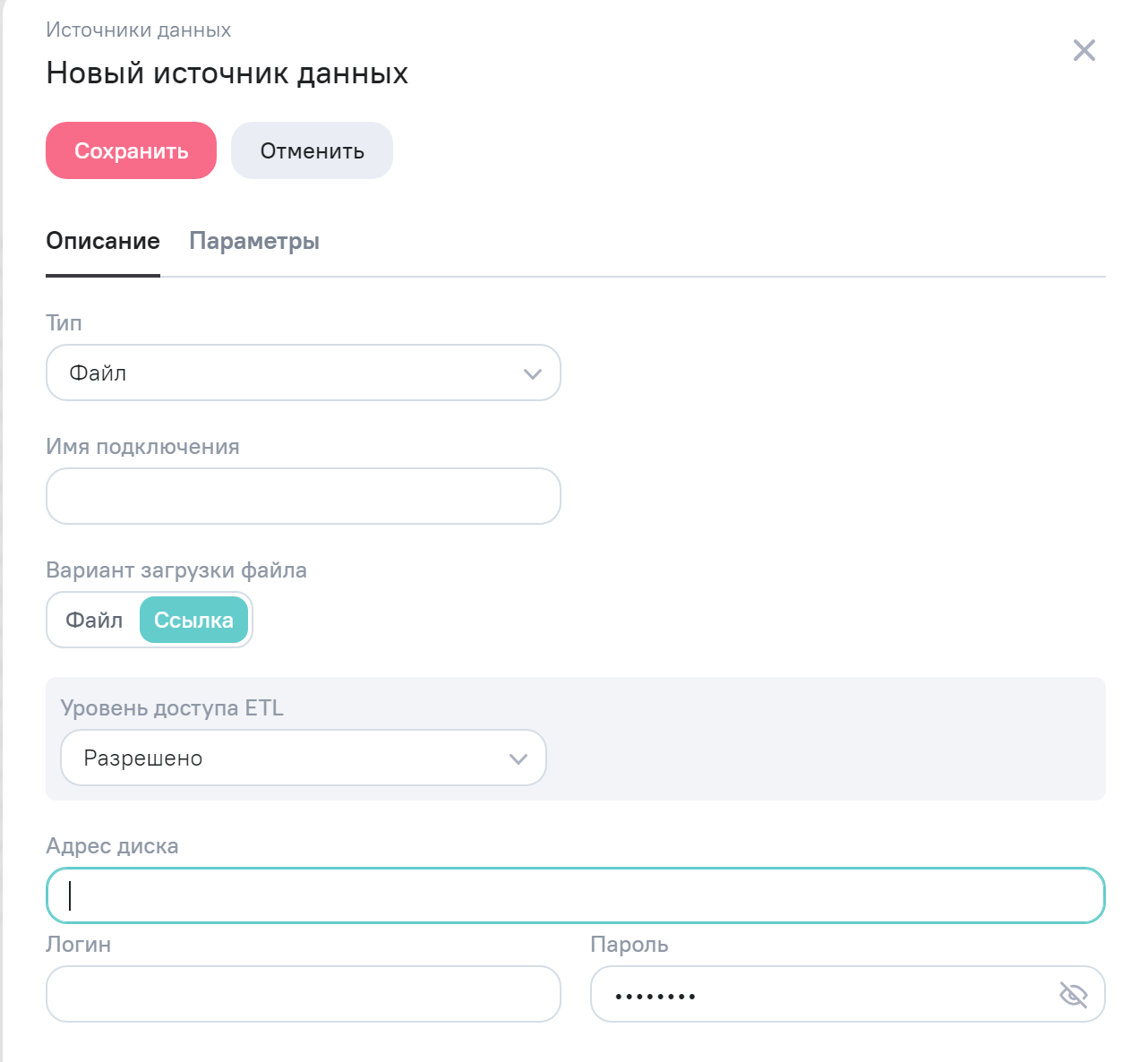Switch to the Описание tab
1148x1062 pixels.
click(x=103, y=241)
